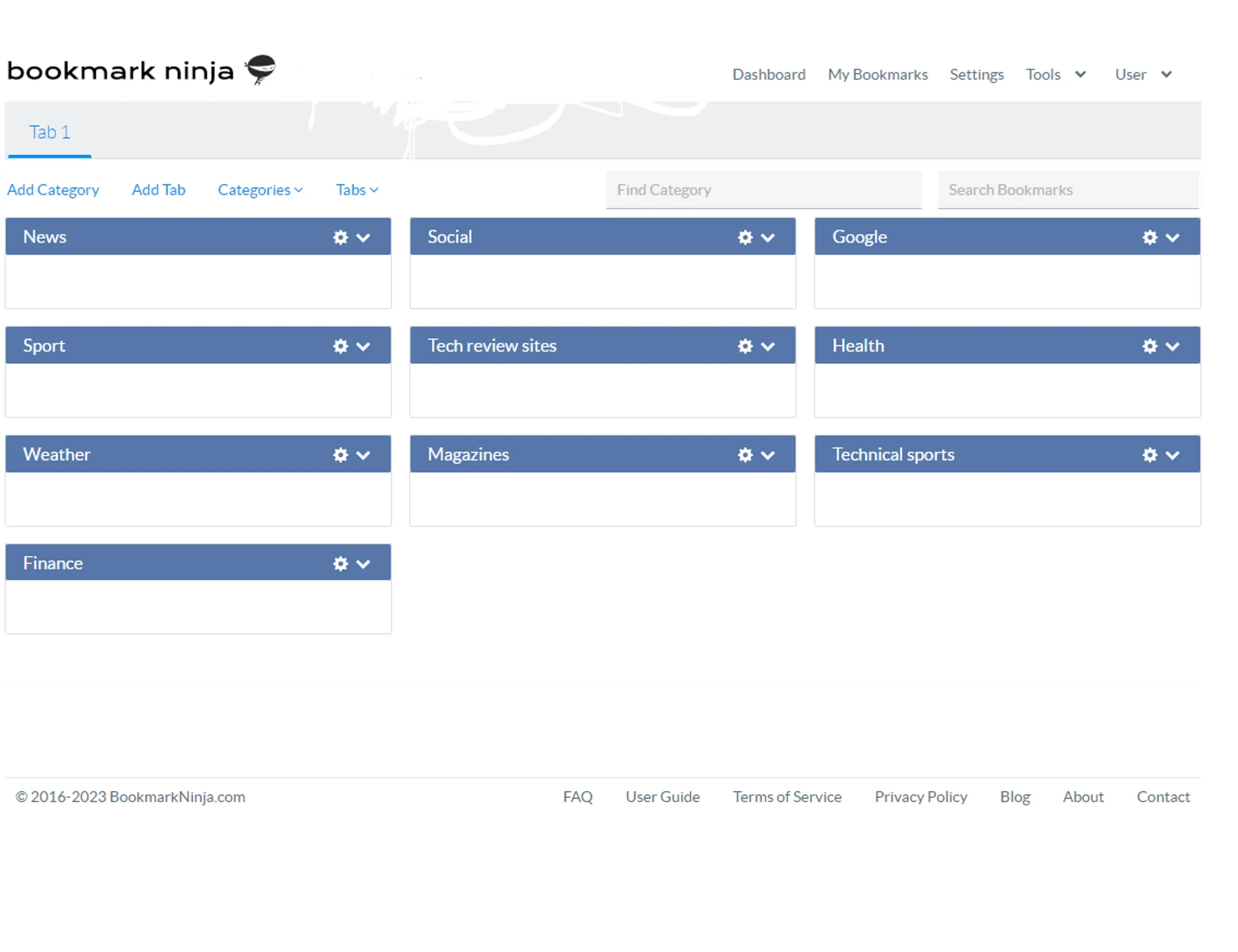1238x952 pixels.
Task: Open the Health category settings gear
Action: click(x=1149, y=346)
